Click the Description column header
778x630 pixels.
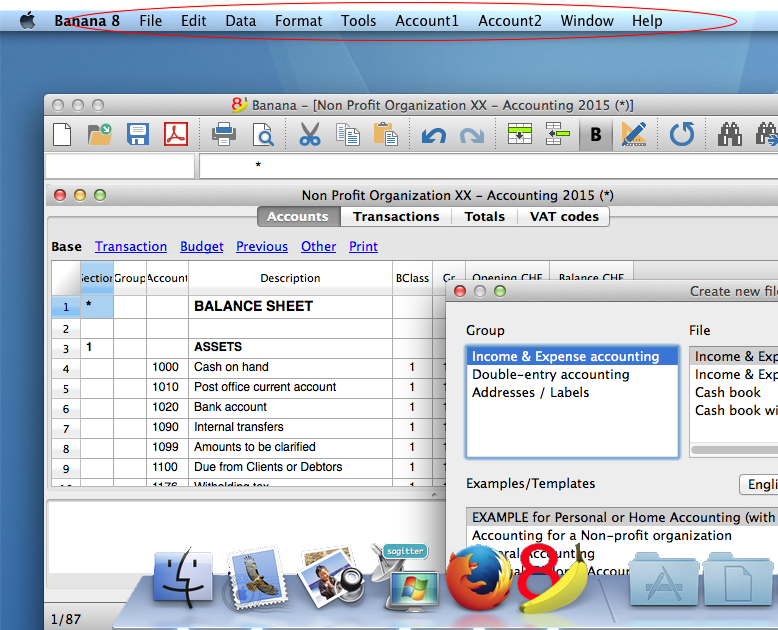290,278
